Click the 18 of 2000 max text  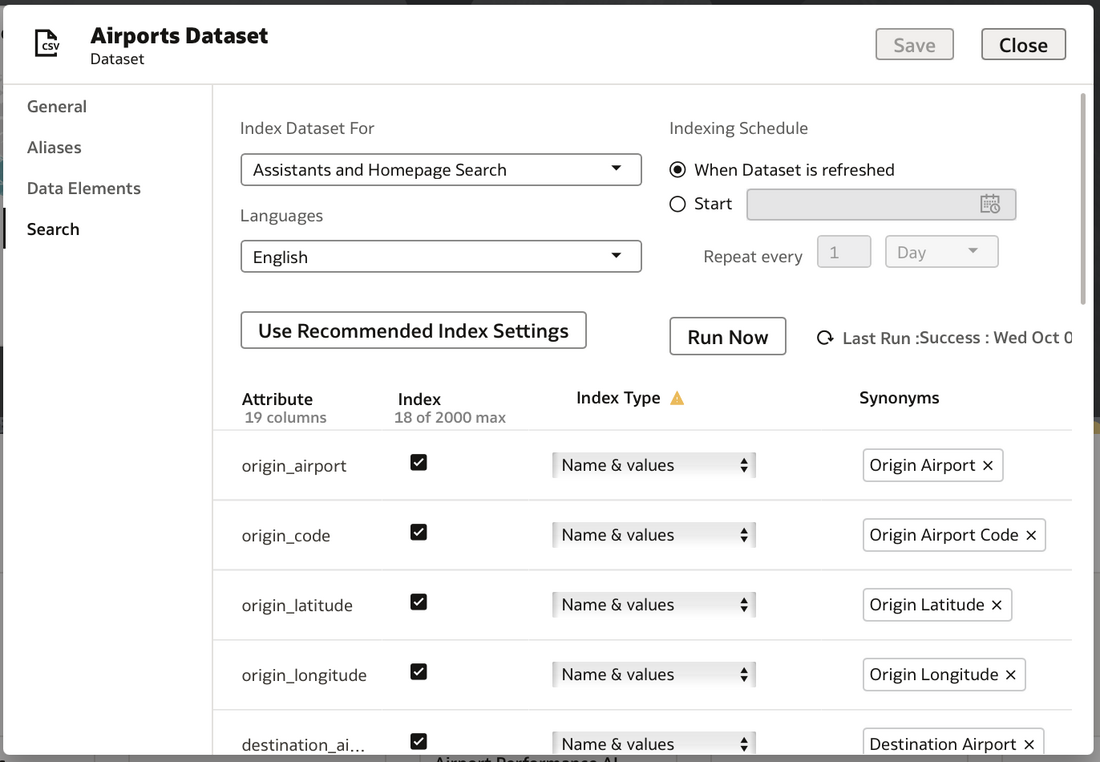[450, 417]
